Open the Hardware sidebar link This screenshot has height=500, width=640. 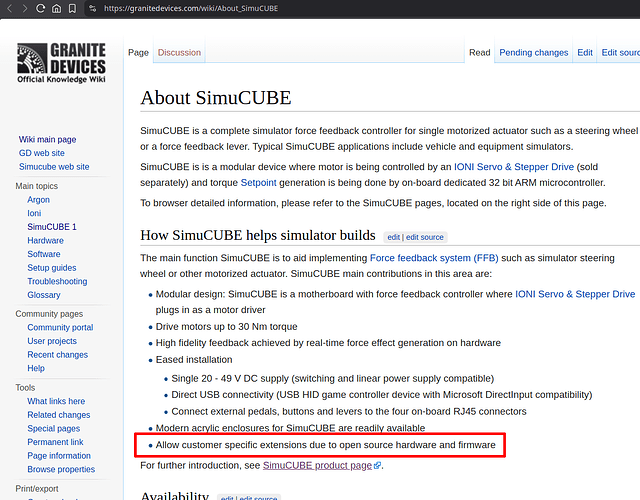[x=45, y=240]
